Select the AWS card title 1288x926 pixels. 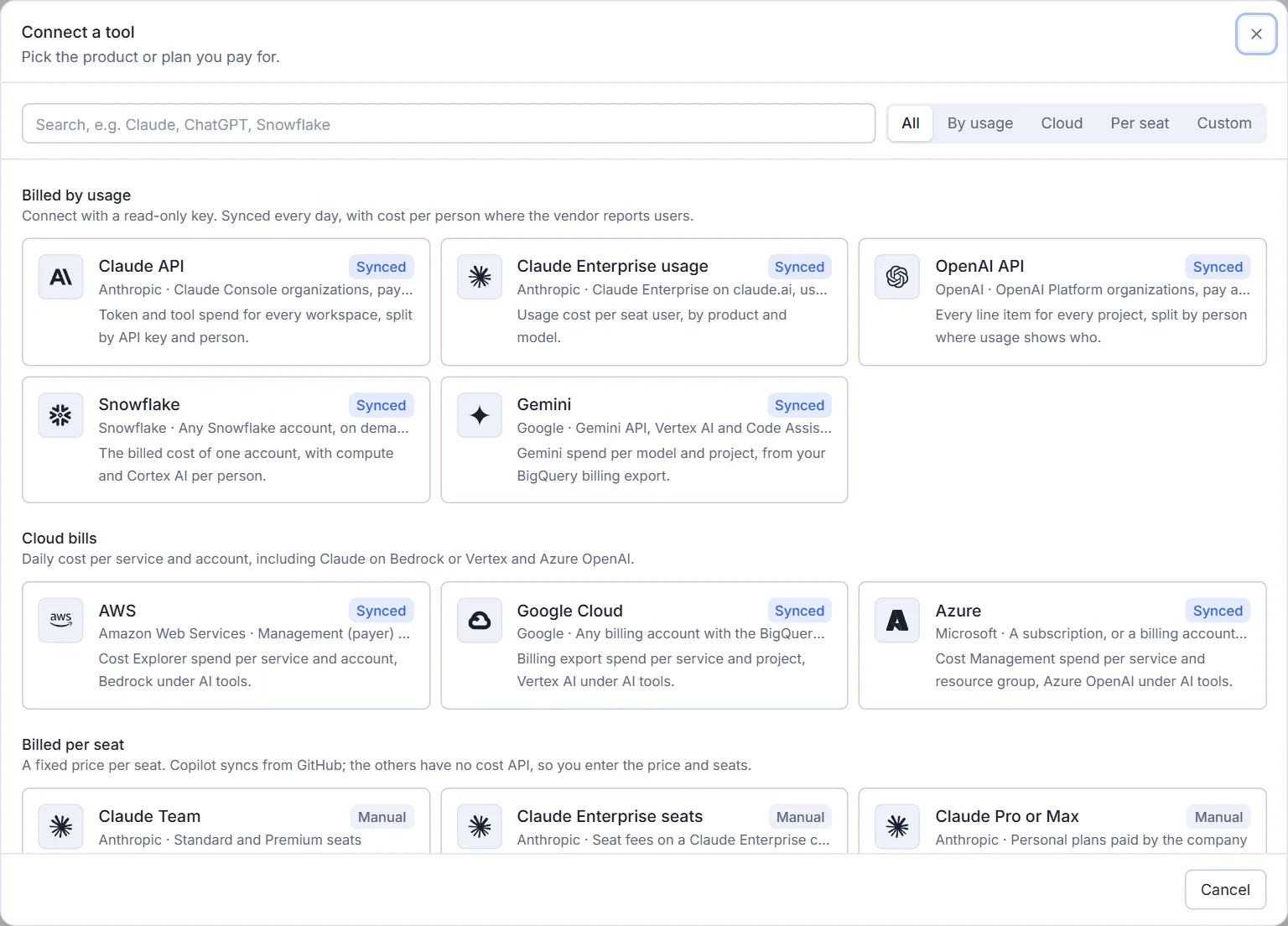point(117,611)
